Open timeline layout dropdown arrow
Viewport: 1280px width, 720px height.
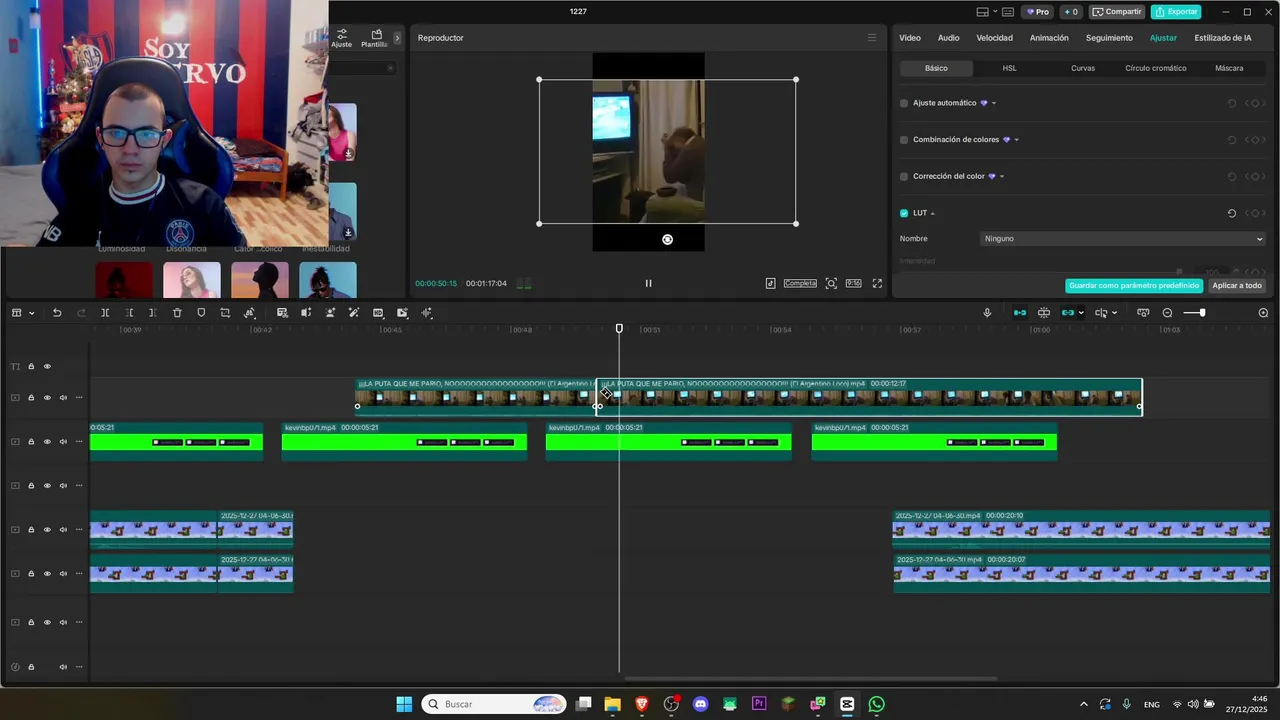pyautogui.click(x=31, y=313)
